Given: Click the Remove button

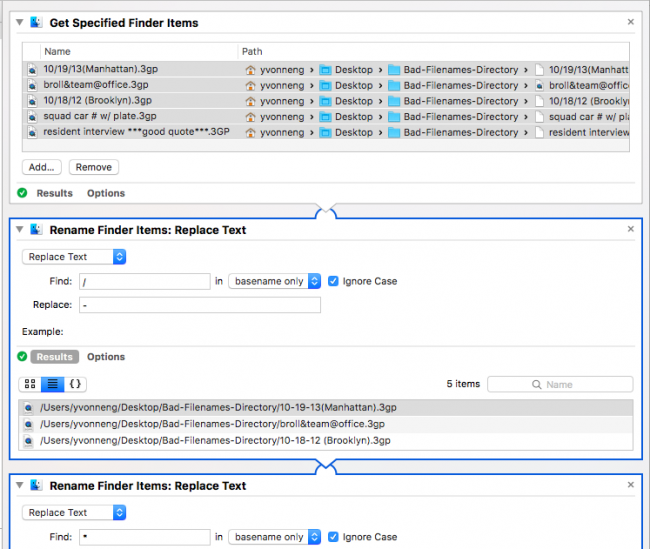Looking at the screenshot, I should pos(94,167).
